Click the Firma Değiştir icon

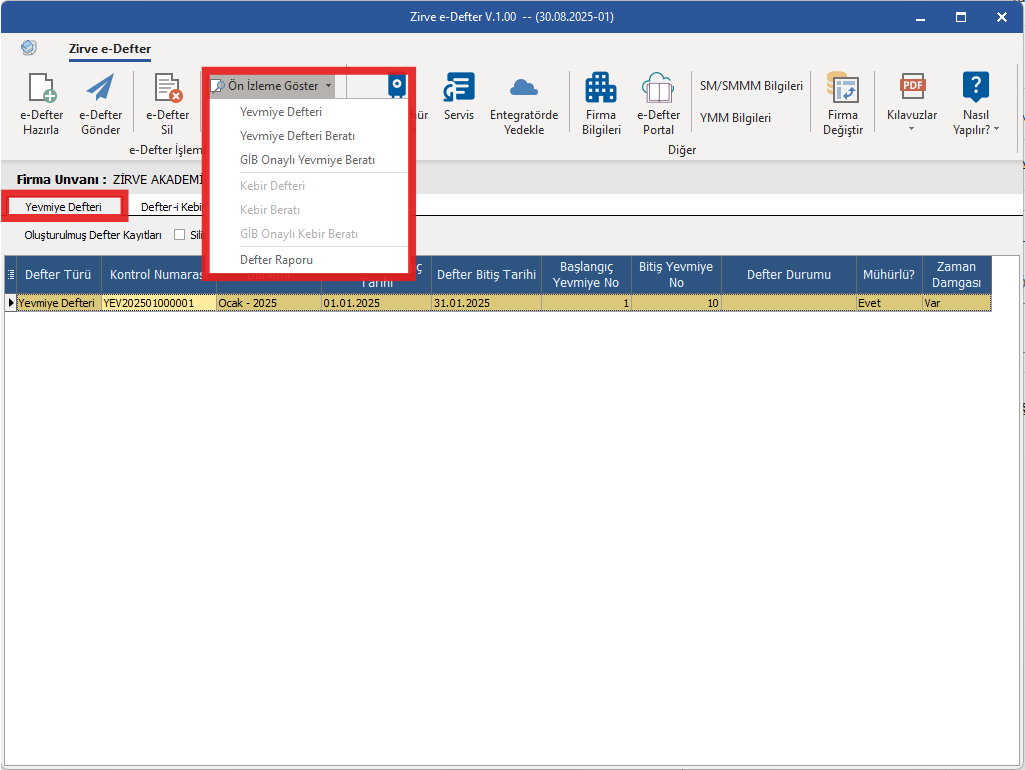tap(843, 88)
